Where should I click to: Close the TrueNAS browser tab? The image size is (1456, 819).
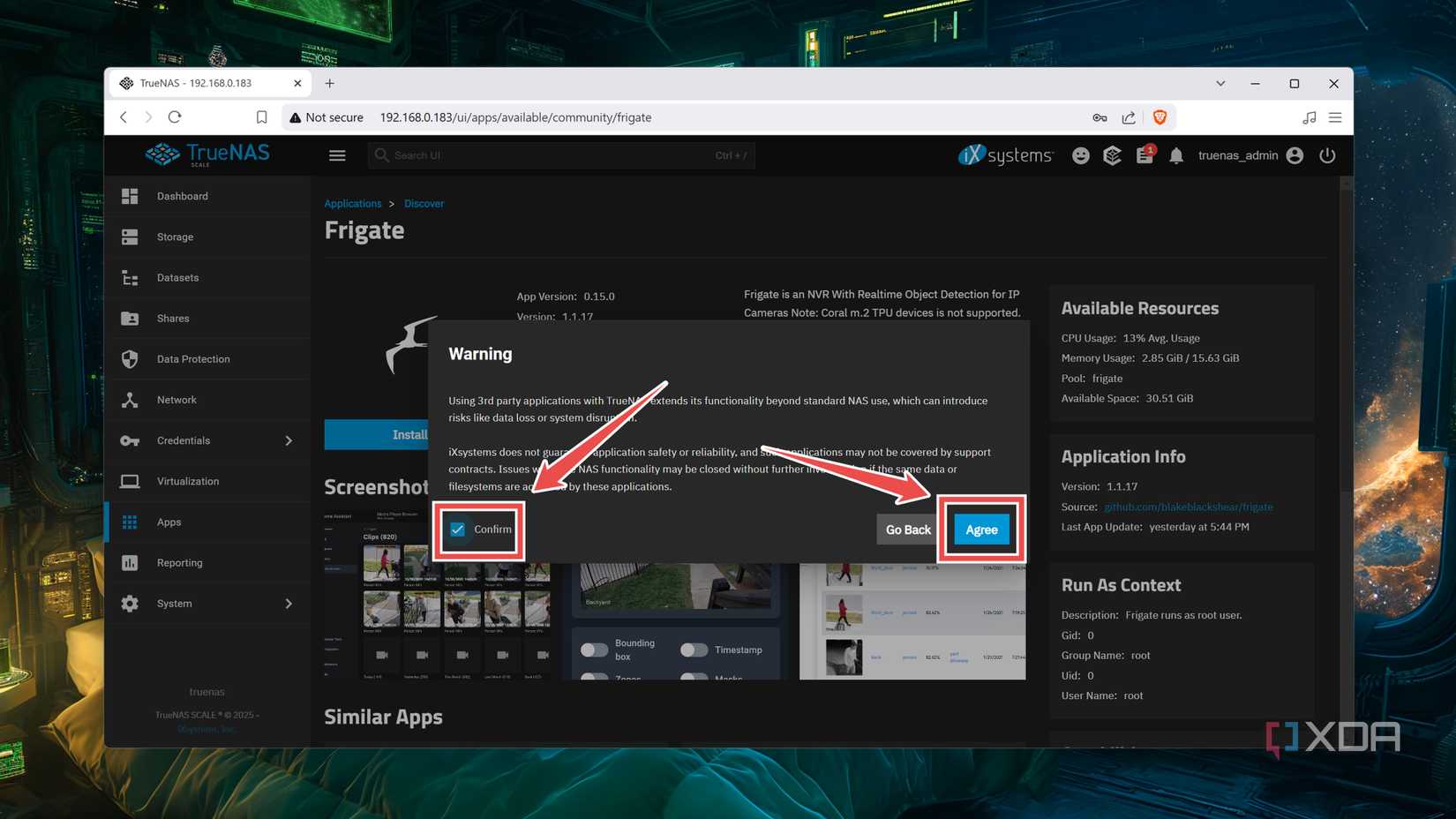tap(297, 84)
